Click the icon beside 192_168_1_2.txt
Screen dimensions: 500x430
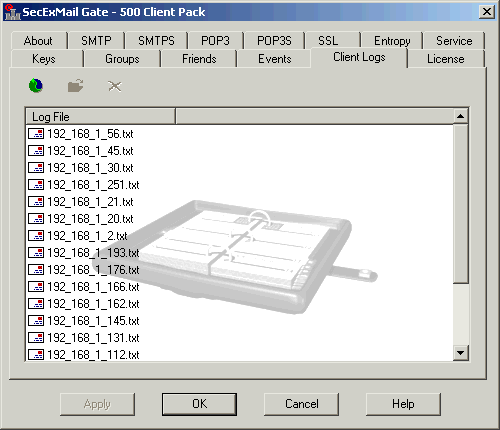coord(36,236)
